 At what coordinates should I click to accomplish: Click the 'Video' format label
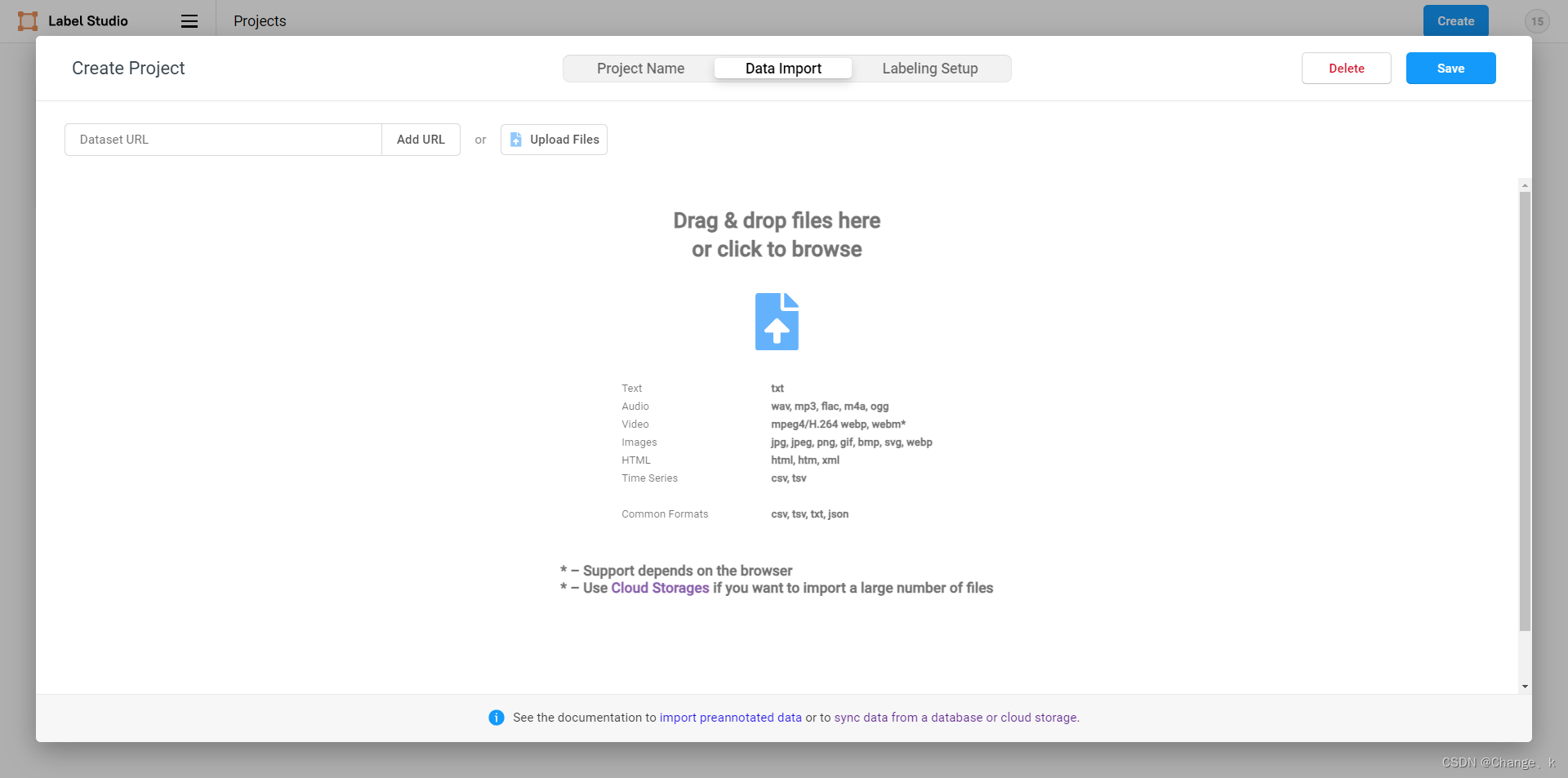click(x=635, y=425)
